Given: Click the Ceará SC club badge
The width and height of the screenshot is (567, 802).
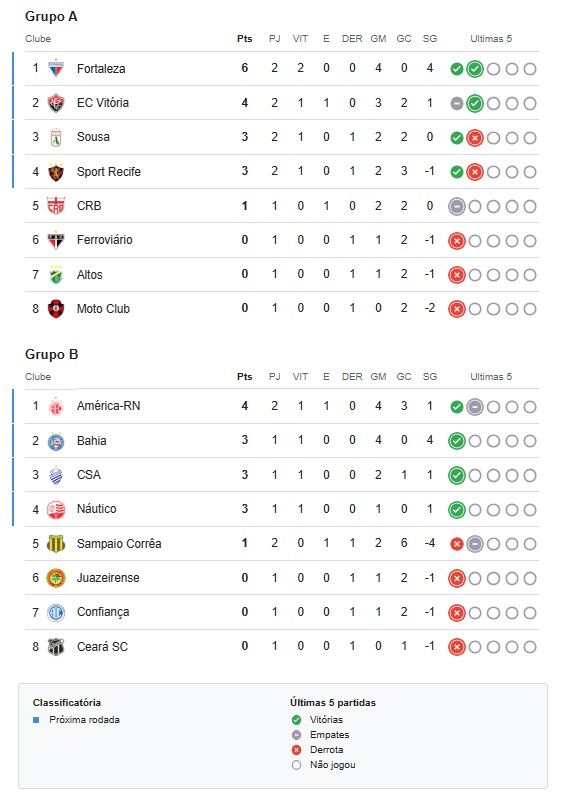Looking at the screenshot, I should (56, 647).
